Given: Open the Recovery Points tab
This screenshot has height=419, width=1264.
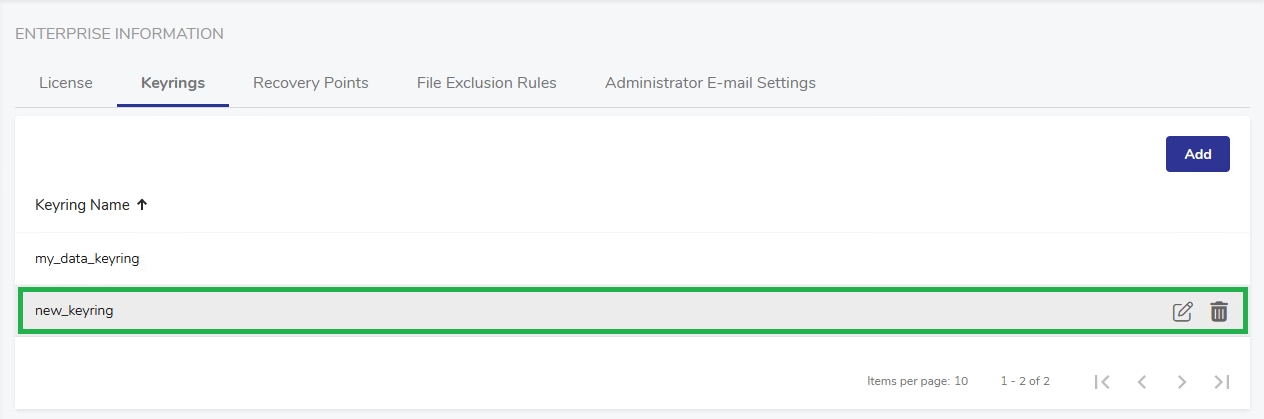Looking at the screenshot, I should pos(310,83).
